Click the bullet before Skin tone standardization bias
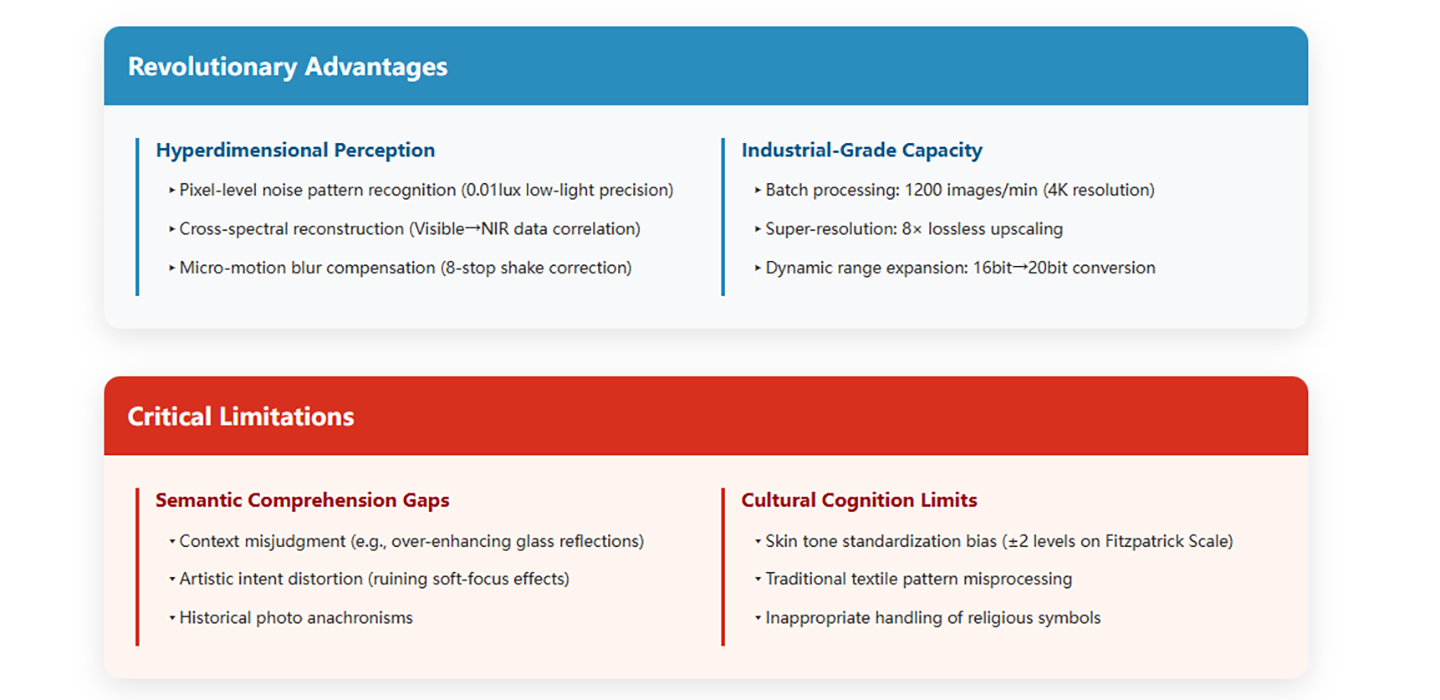Viewport: 1440px width, 700px height. click(x=758, y=541)
